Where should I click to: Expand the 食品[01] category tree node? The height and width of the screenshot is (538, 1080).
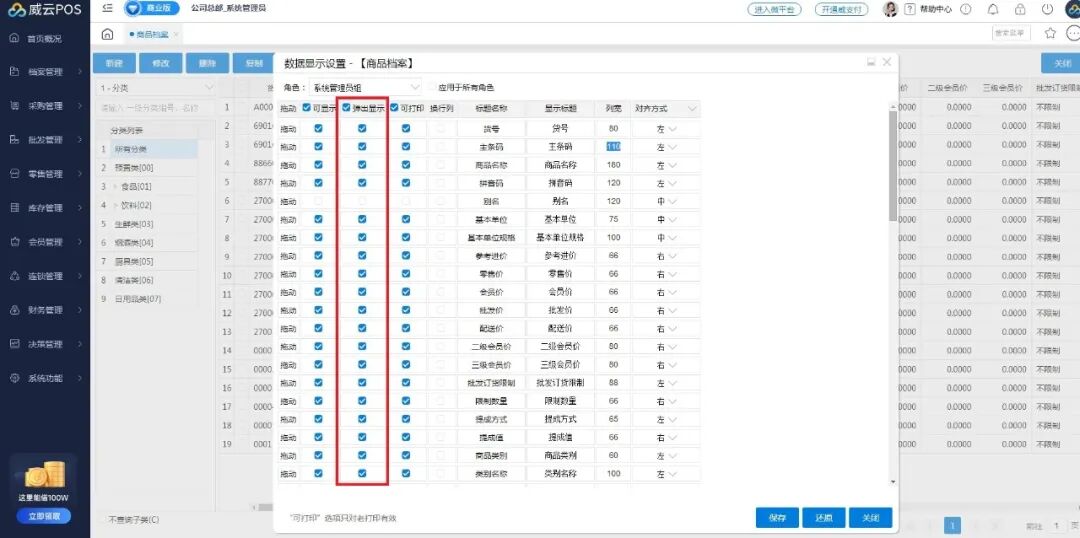pyautogui.click(x=114, y=186)
